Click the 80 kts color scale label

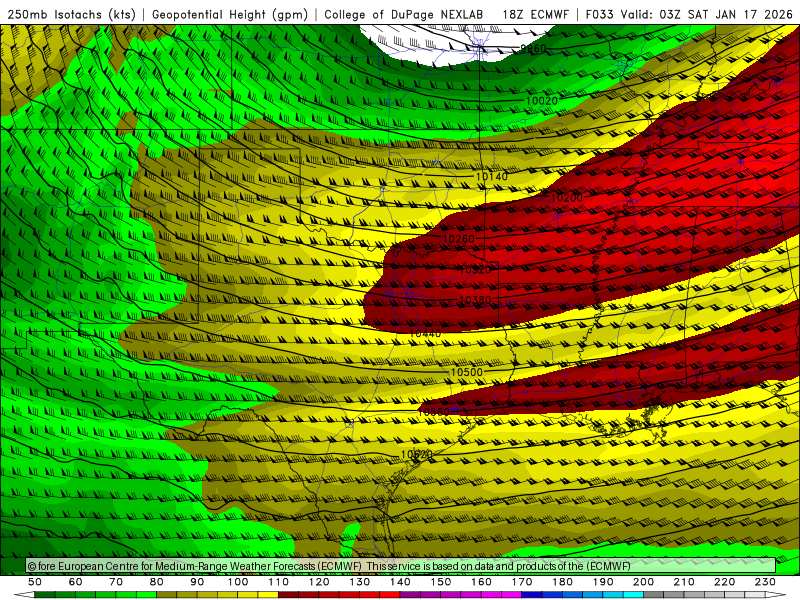coord(157,582)
